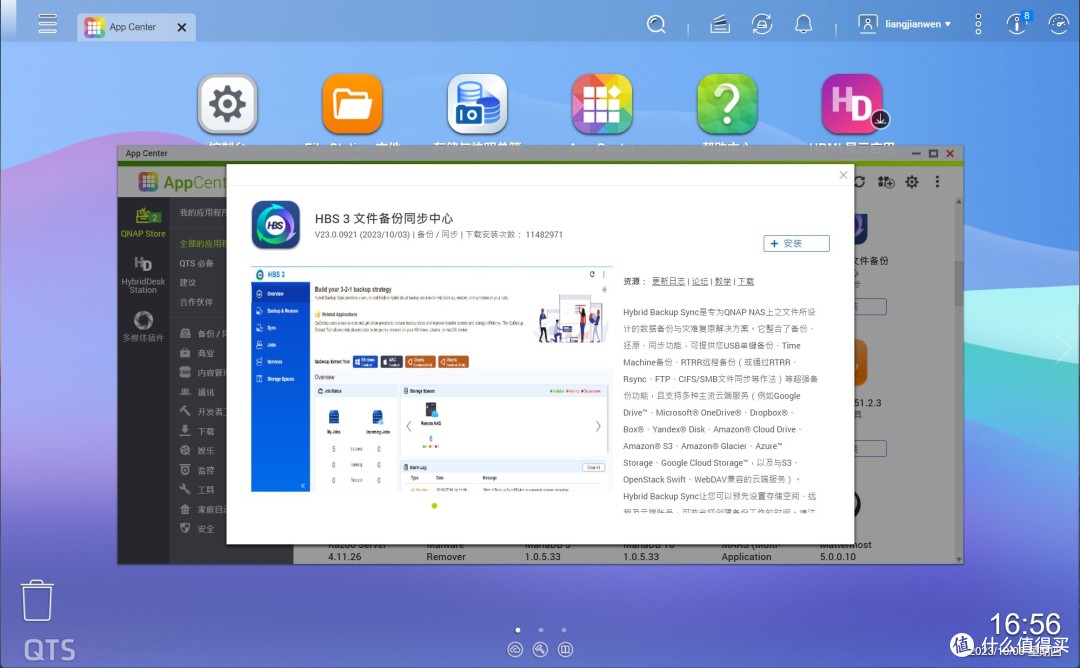Select the QTS 必备 category
Image resolution: width=1080 pixels, height=668 pixels.
tap(196, 263)
